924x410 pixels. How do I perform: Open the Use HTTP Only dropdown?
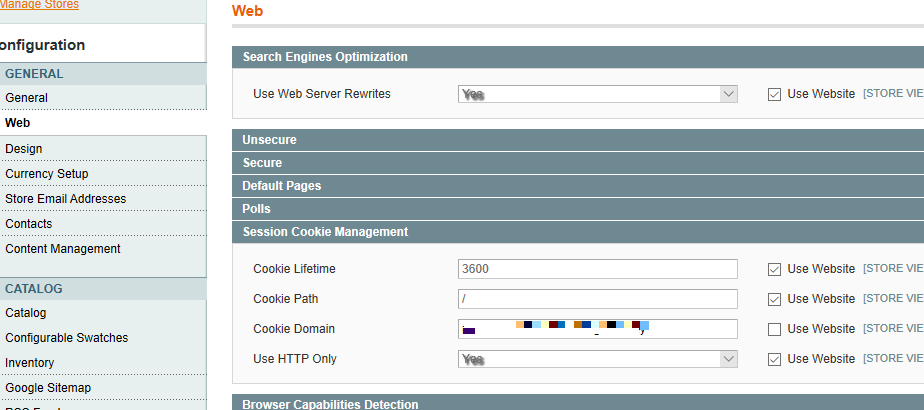597,359
